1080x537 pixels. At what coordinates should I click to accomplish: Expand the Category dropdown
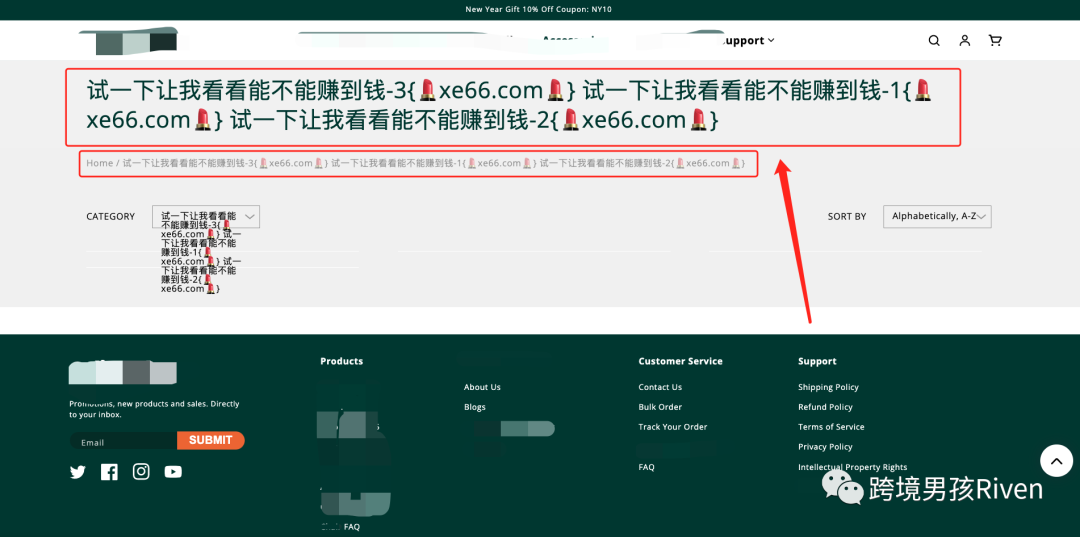tap(206, 216)
